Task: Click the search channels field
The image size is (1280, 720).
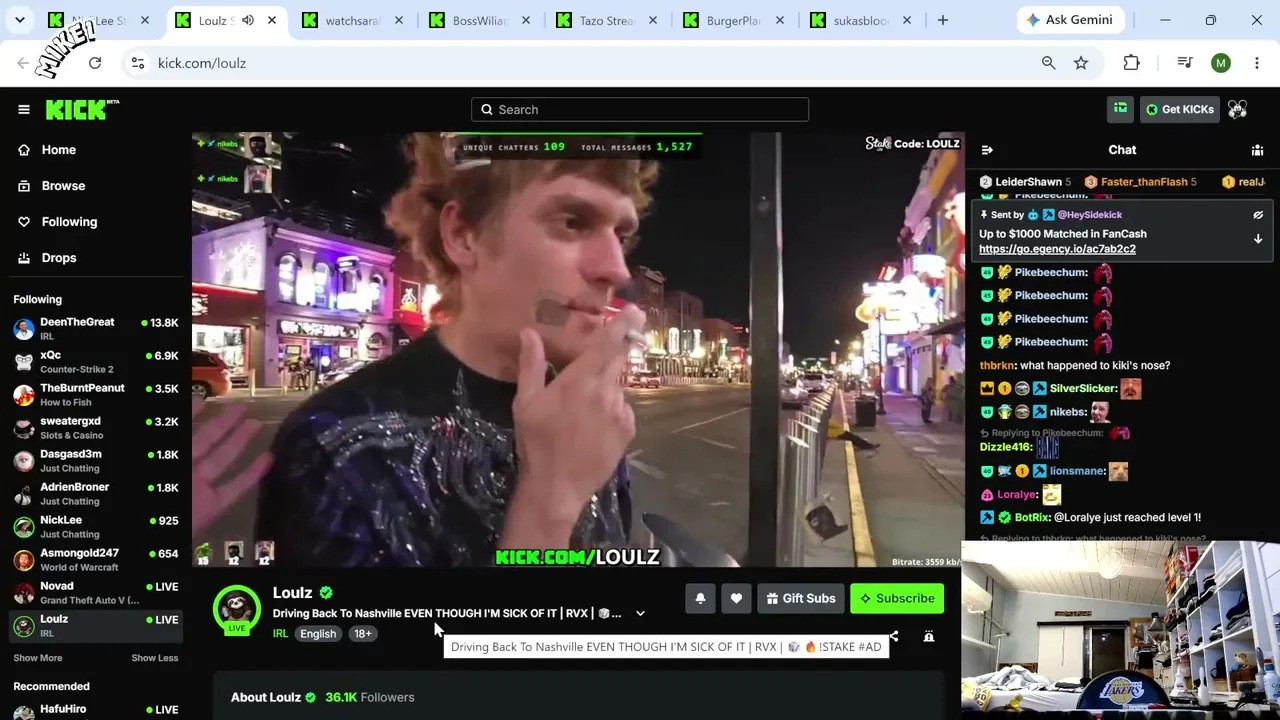Action: click(640, 110)
